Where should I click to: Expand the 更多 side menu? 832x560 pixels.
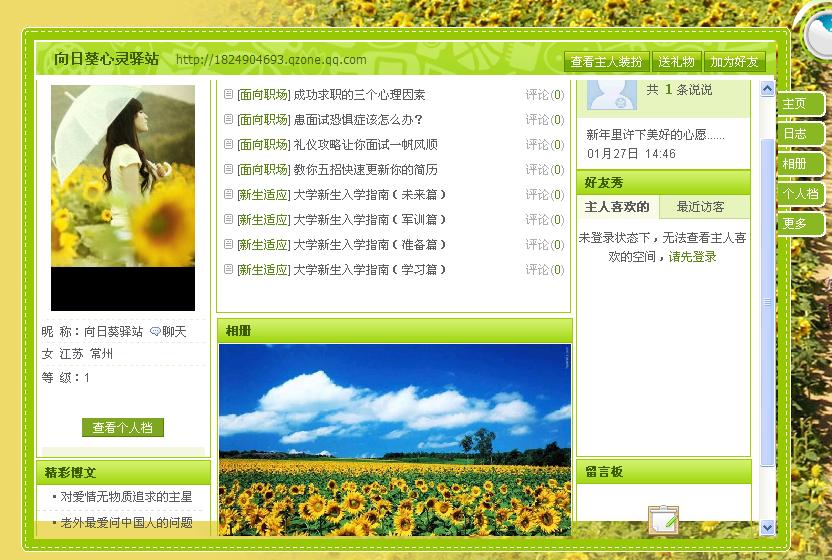coord(796,224)
